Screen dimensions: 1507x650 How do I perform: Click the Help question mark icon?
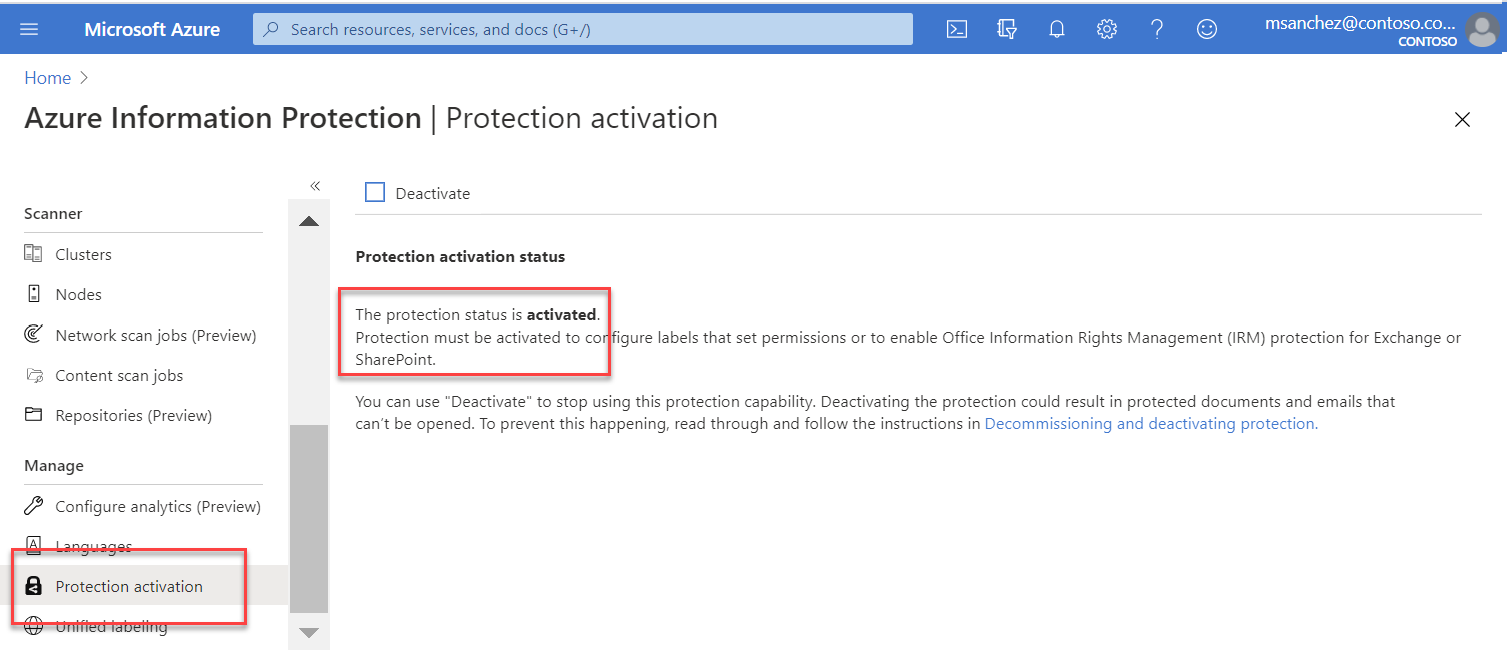pyautogui.click(x=1157, y=29)
